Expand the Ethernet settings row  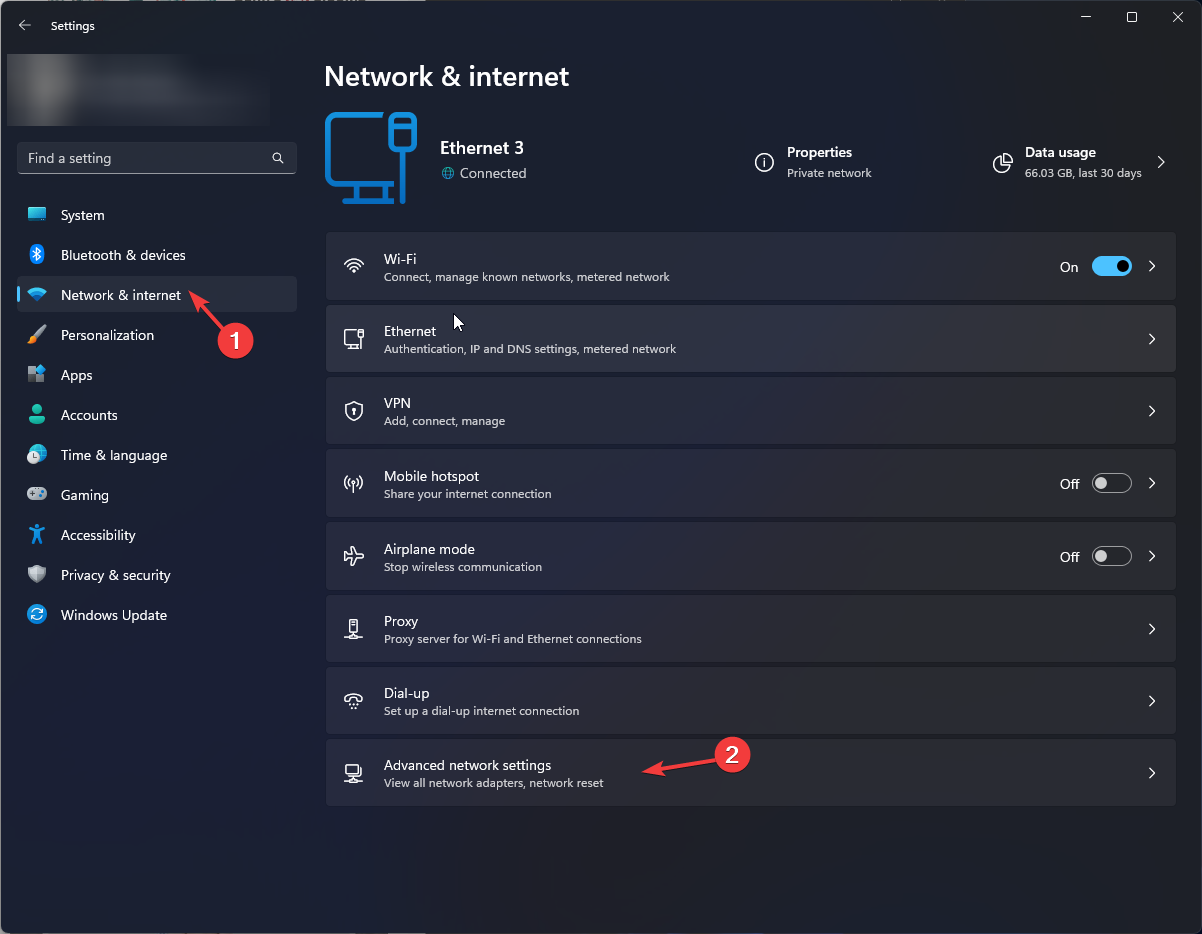click(x=1151, y=338)
